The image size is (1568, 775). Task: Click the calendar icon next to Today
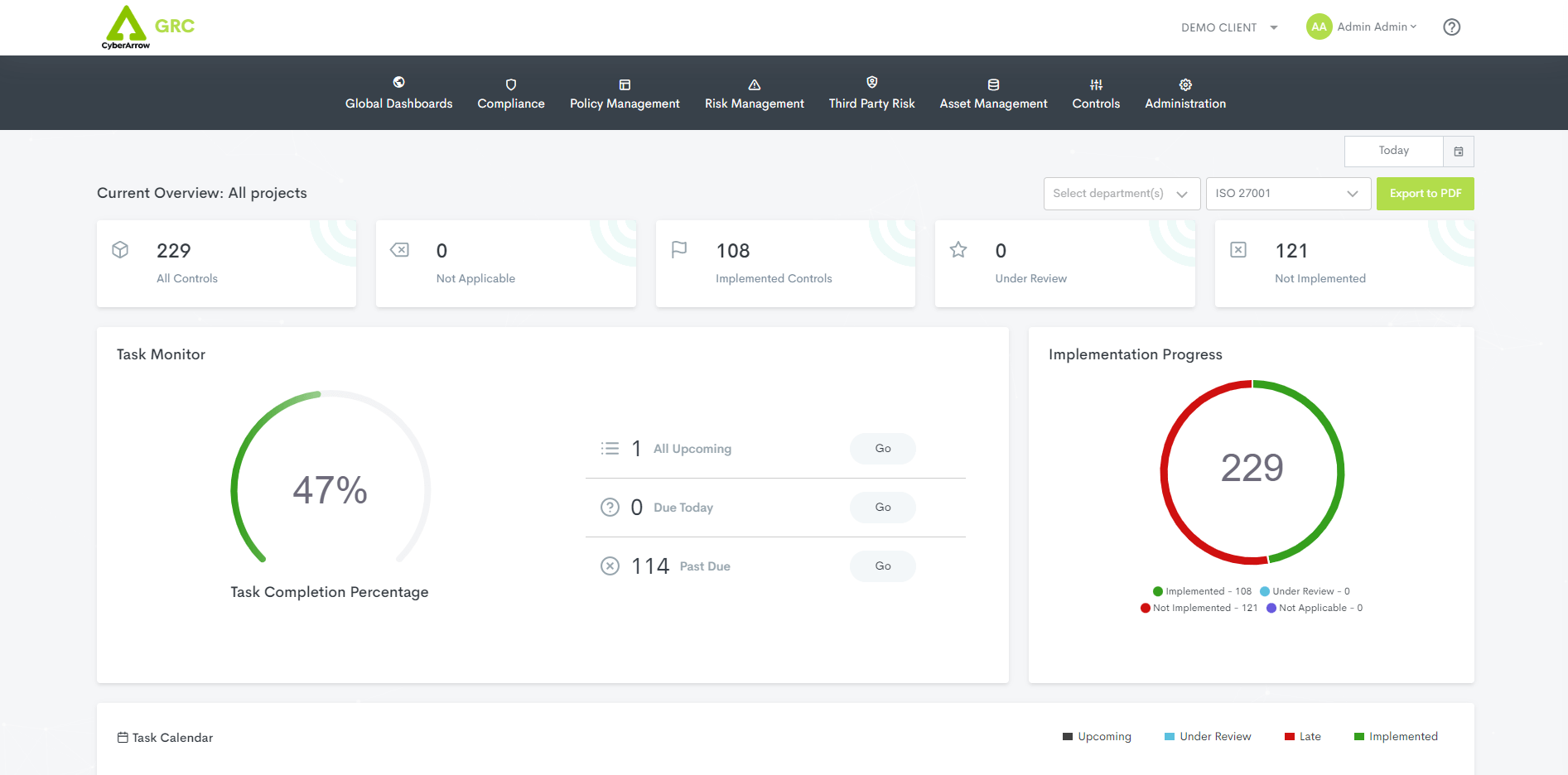1459,151
